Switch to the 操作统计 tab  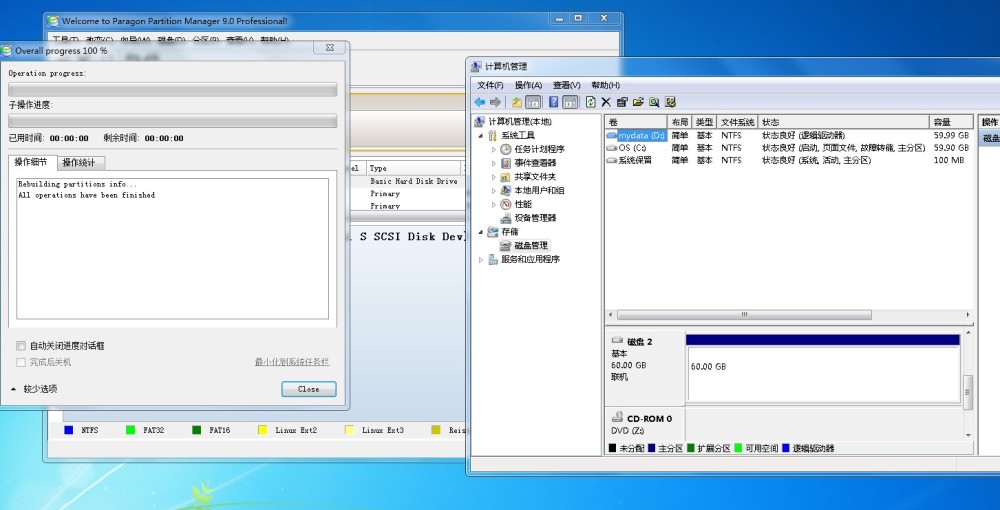pos(79,163)
